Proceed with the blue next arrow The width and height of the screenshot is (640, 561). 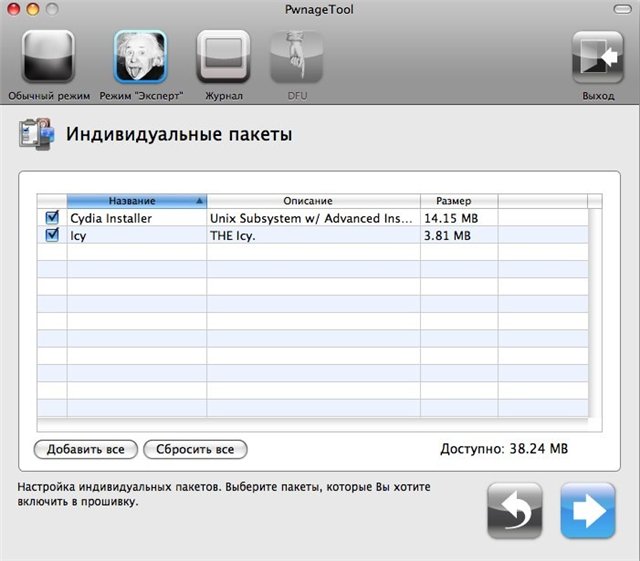tap(588, 510)
